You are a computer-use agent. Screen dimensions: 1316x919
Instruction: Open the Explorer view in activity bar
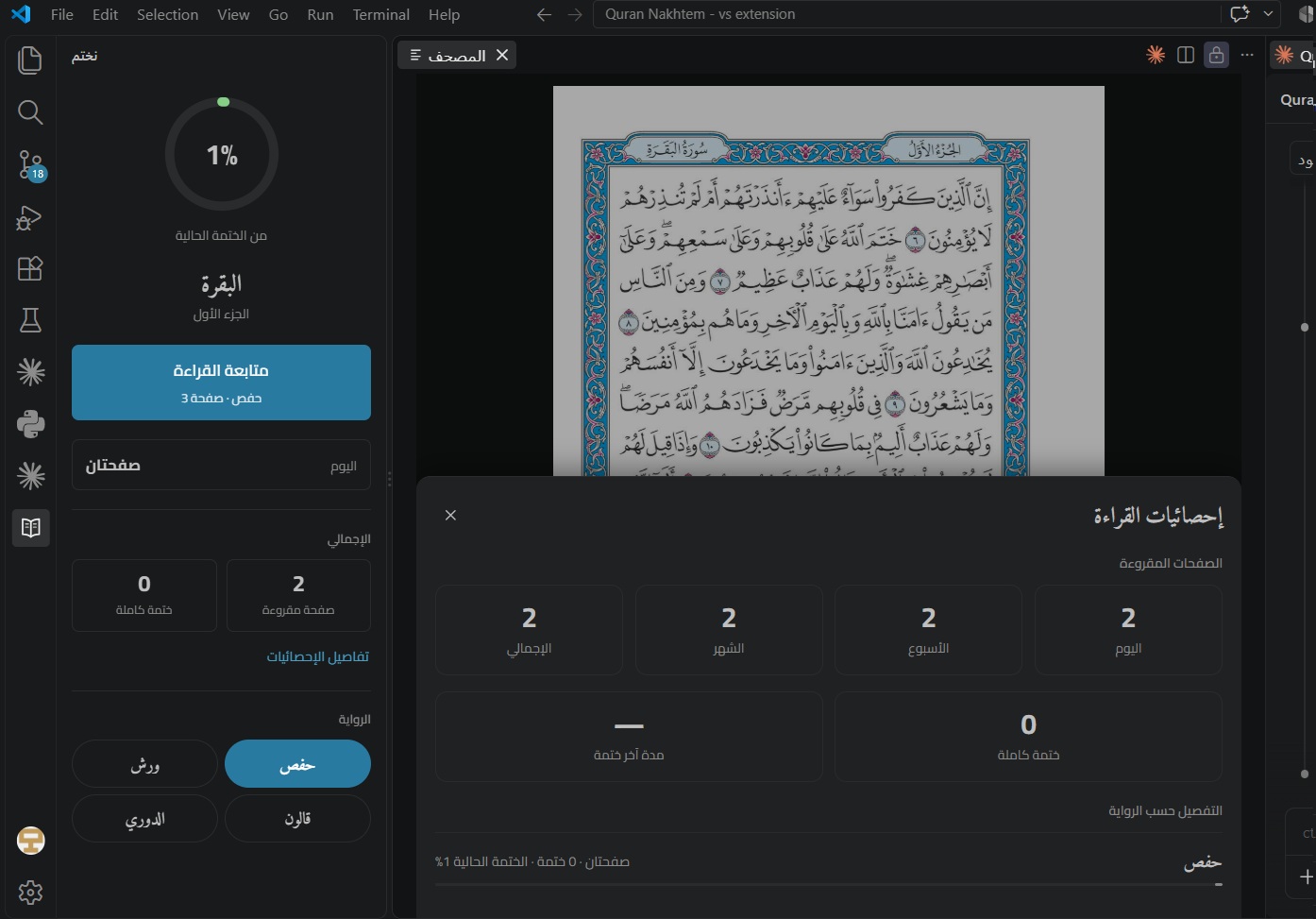pos(30,60)
